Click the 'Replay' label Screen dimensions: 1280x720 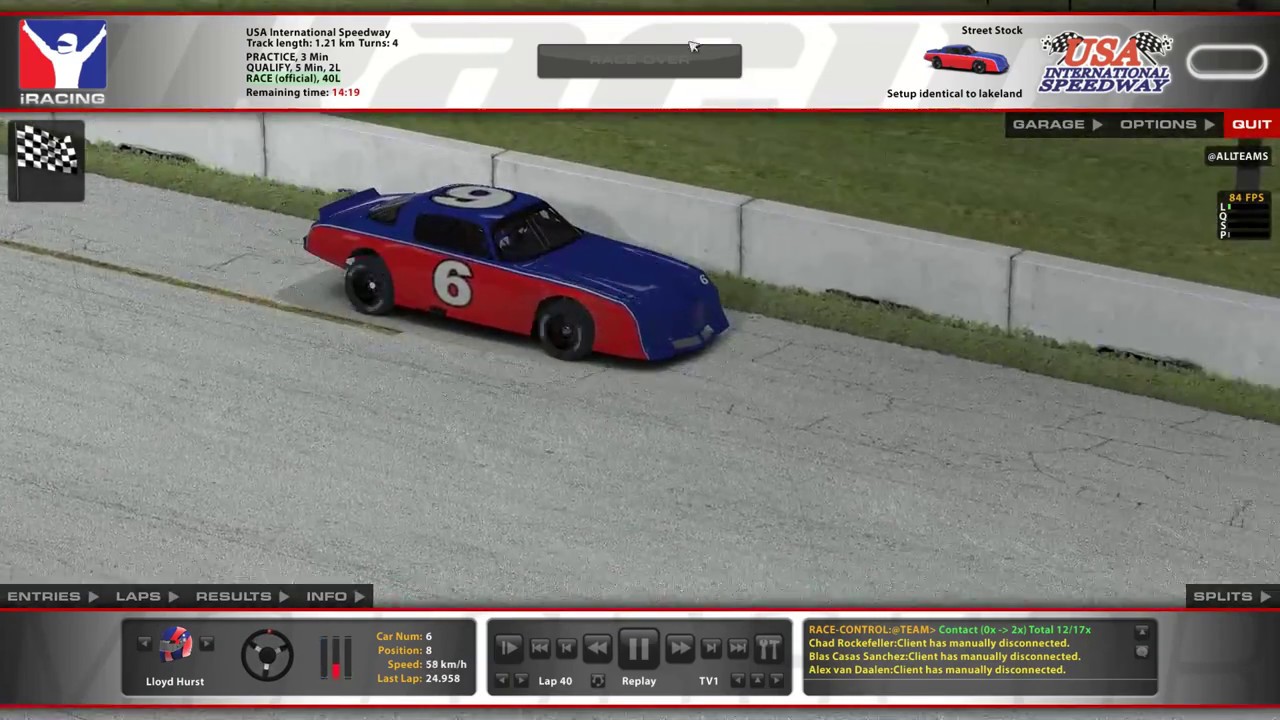pyautogui.click(x=638, y=681)
